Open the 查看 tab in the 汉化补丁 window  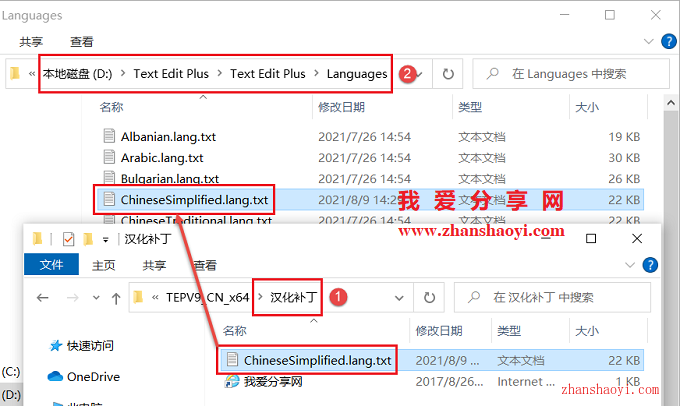click(x=205, y=265)
